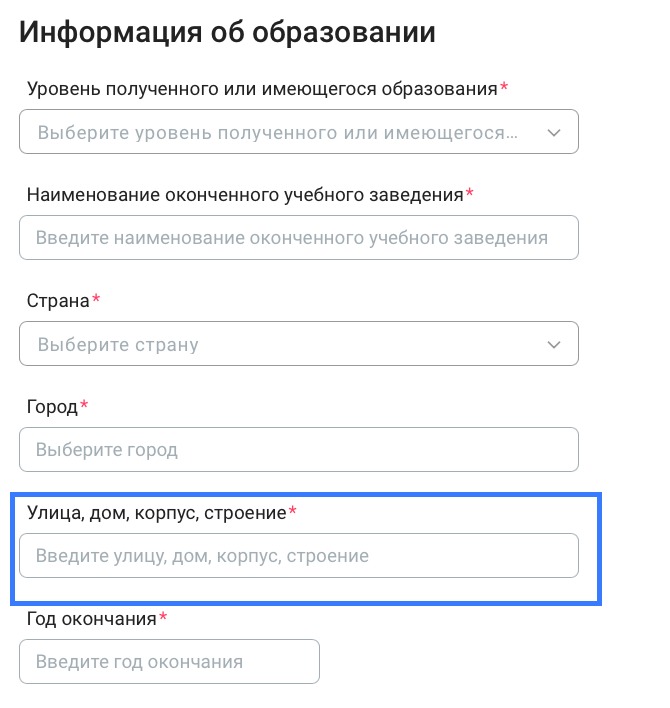
Task: Click the asterisk after 'Улица, дом, корпус, строение'
Action: (x=293, y=511)
